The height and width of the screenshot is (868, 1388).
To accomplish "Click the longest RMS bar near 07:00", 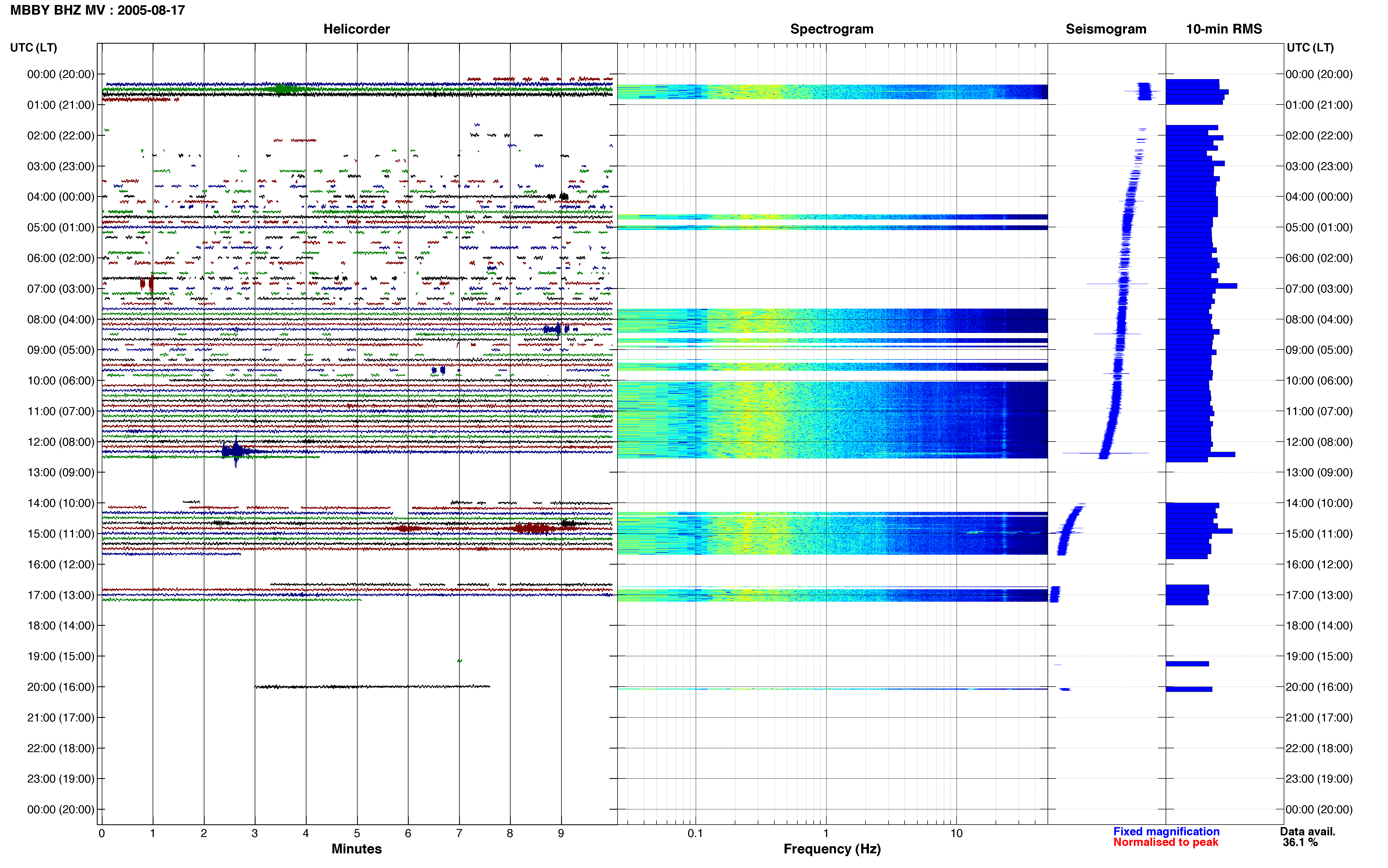I will click(1201, 285).
